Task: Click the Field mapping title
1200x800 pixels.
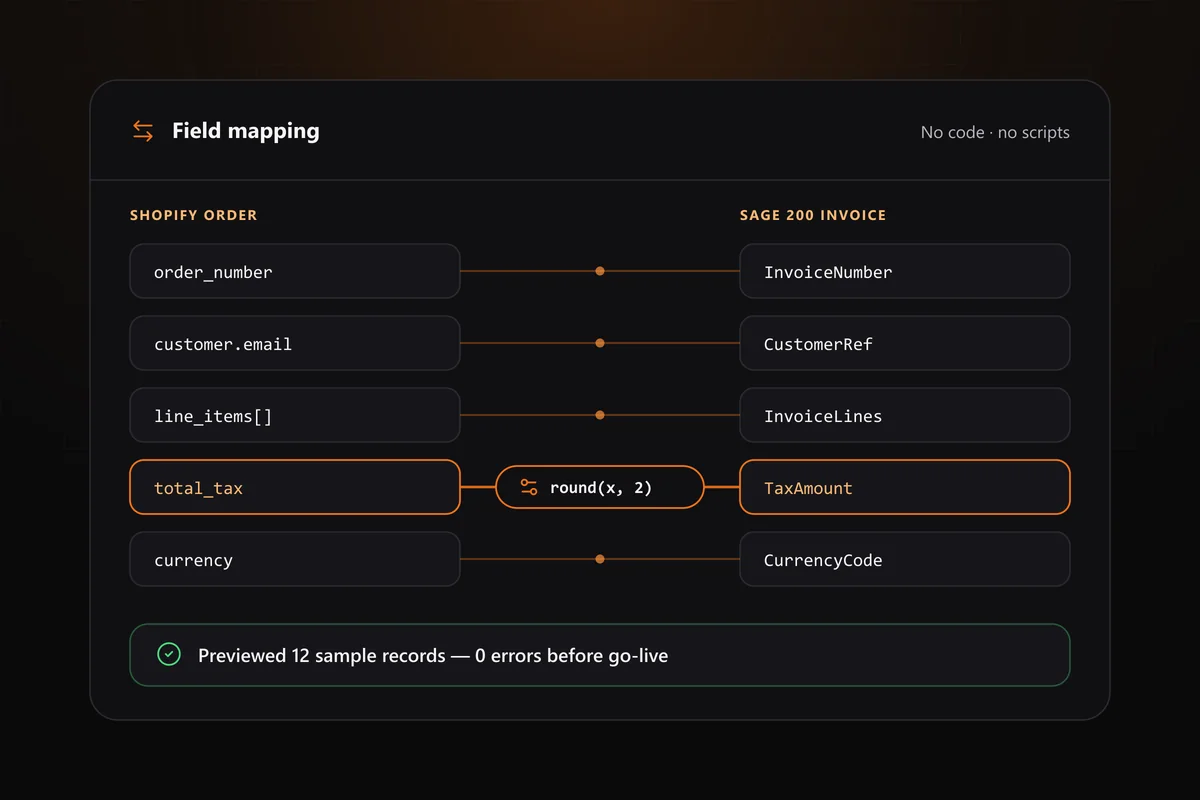Action: tap(246, 131)
